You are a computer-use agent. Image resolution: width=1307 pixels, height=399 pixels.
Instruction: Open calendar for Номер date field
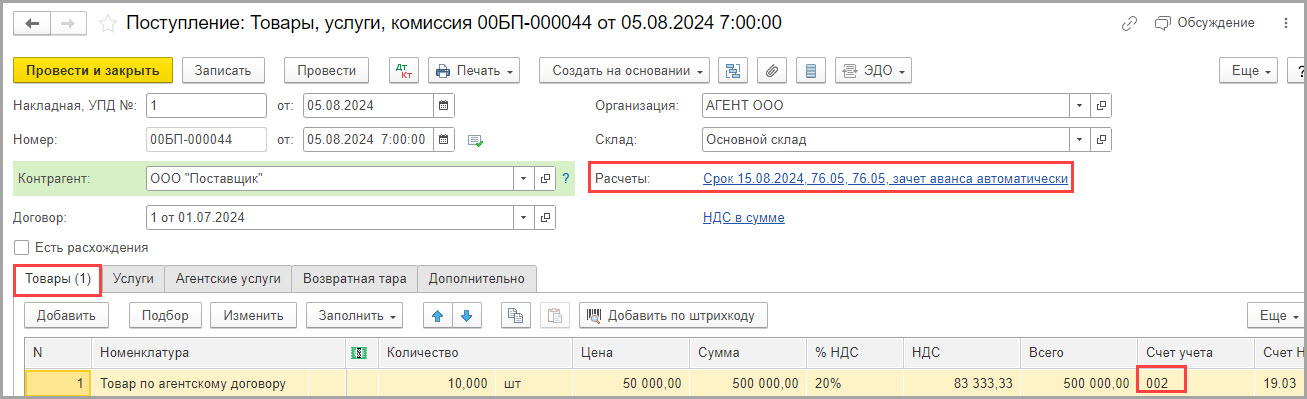(444, 139)
